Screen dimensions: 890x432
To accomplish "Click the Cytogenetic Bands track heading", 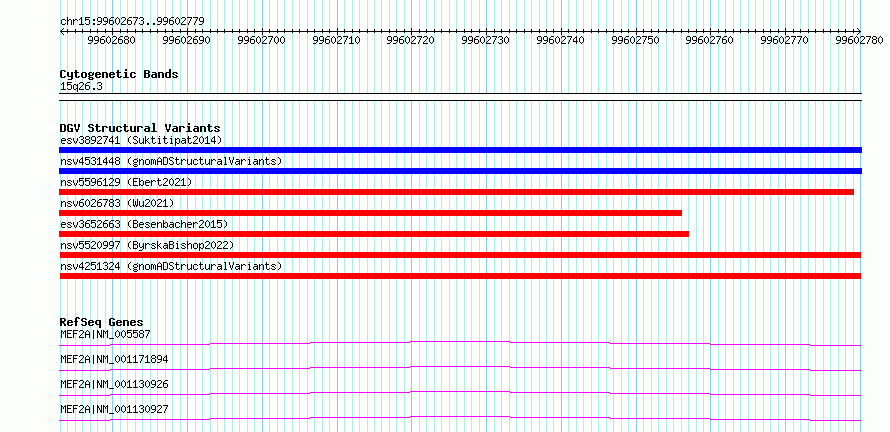I will click(x=119, y=74).
